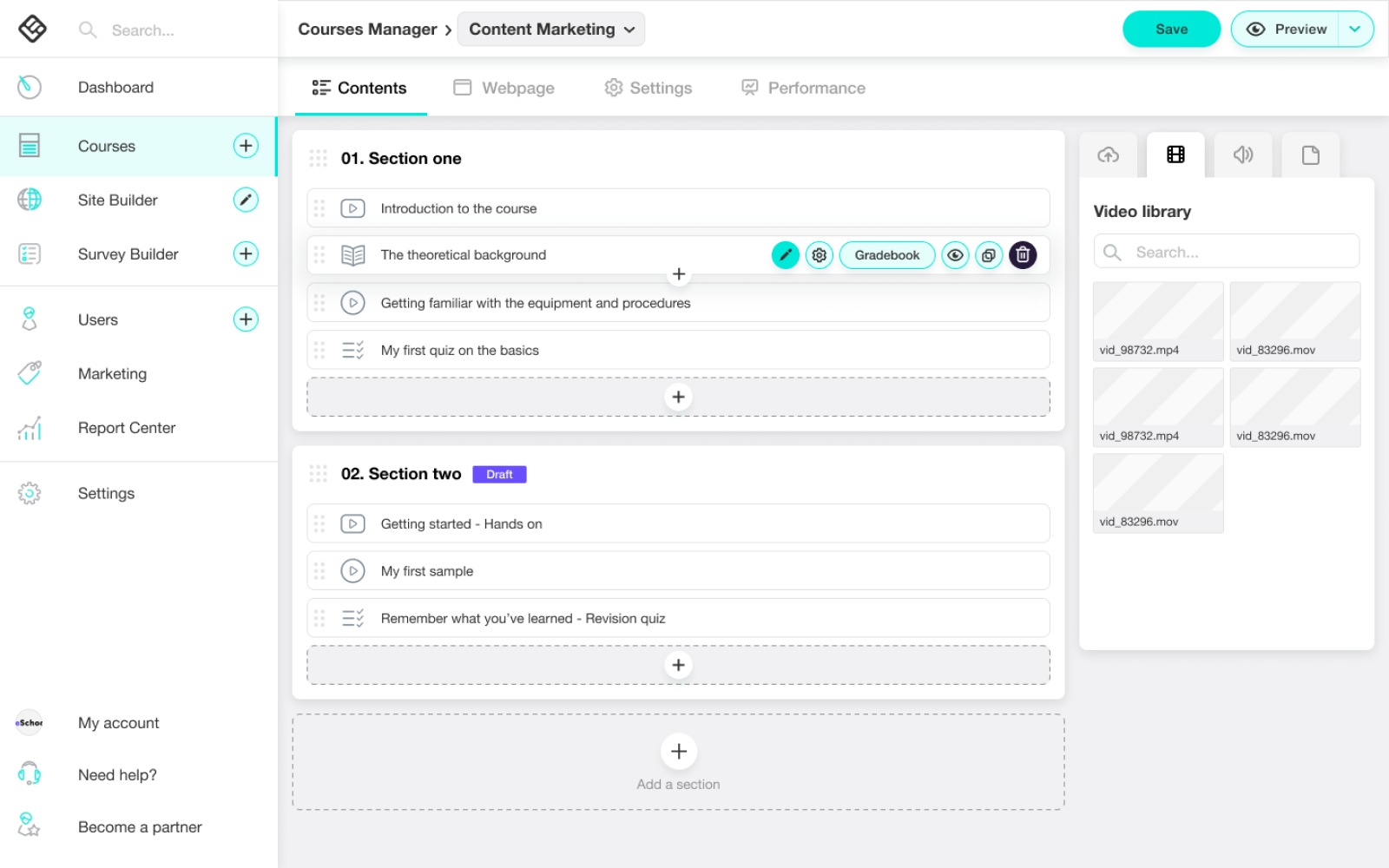The image size is (1389, 868).
Task: Delete The theoretical background with trash icon
Action: 1023,255
